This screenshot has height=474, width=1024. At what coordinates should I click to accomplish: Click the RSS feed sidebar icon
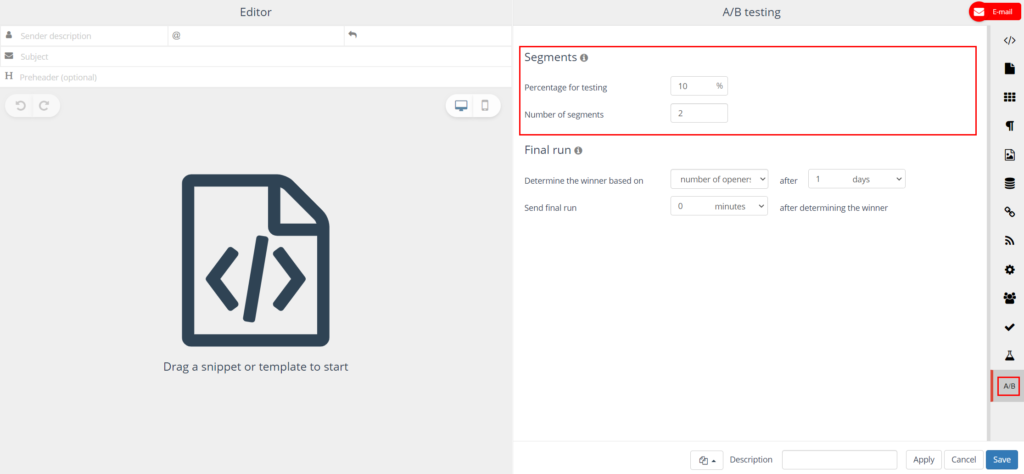coord(1009,241)
